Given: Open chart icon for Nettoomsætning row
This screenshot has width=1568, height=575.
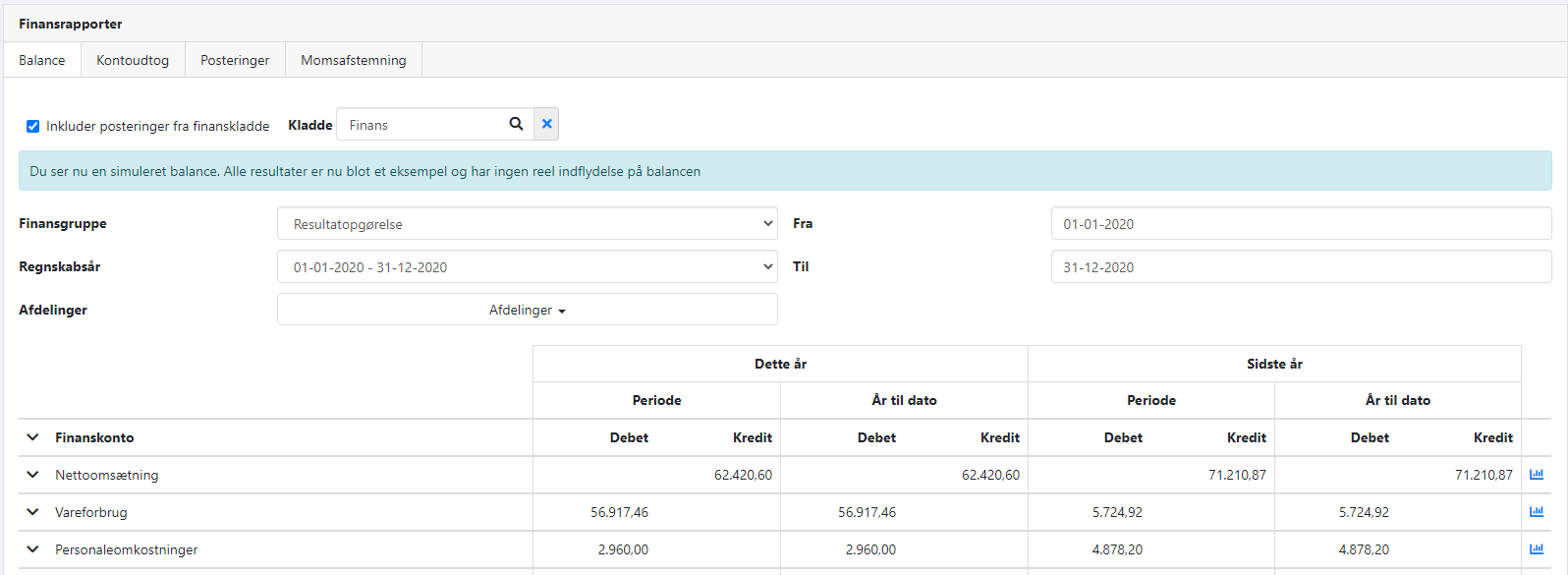Looking at the screenshot, I should pos(1537,475).
